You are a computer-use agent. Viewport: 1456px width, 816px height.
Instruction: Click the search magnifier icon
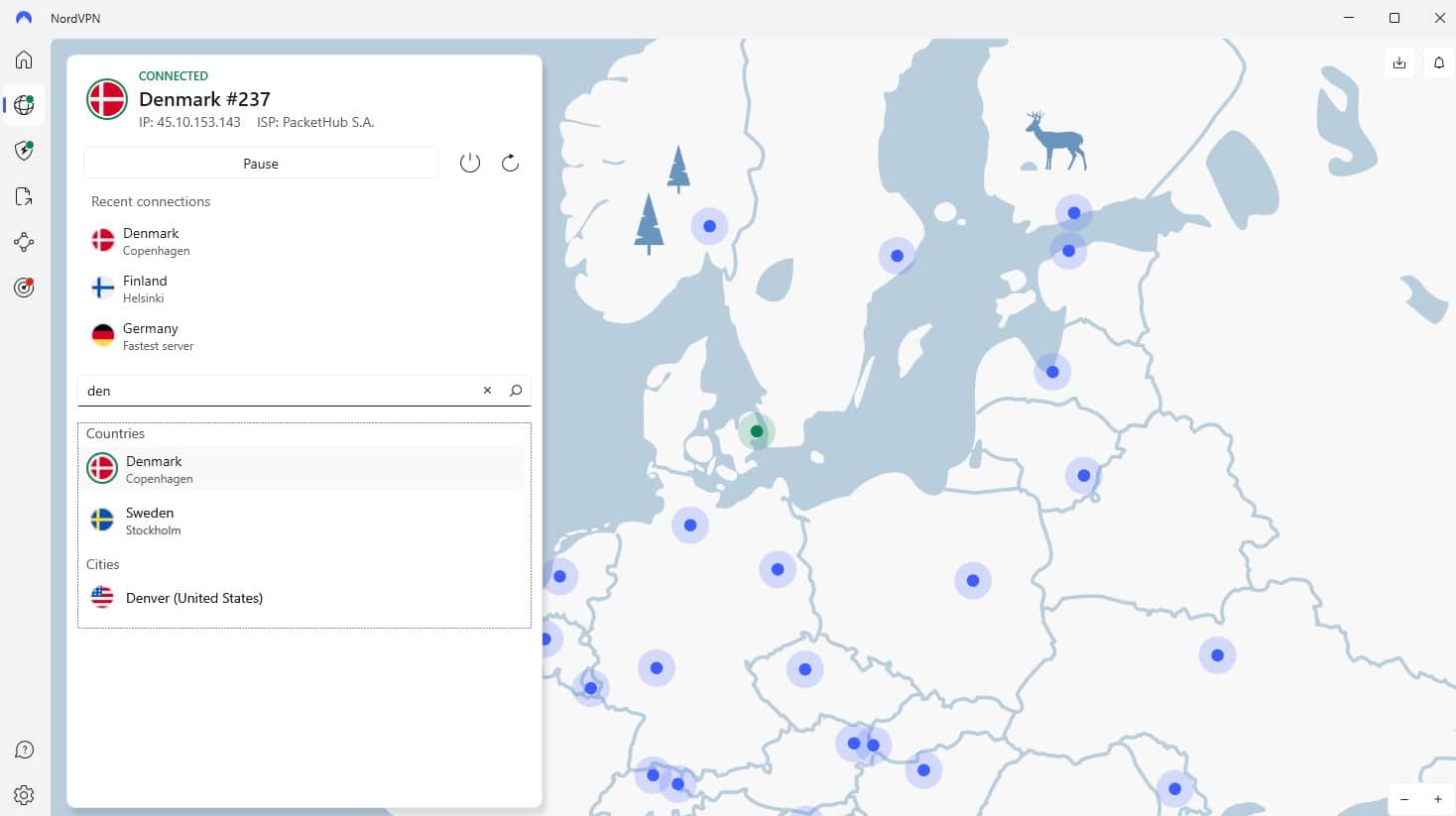[516, 391]
